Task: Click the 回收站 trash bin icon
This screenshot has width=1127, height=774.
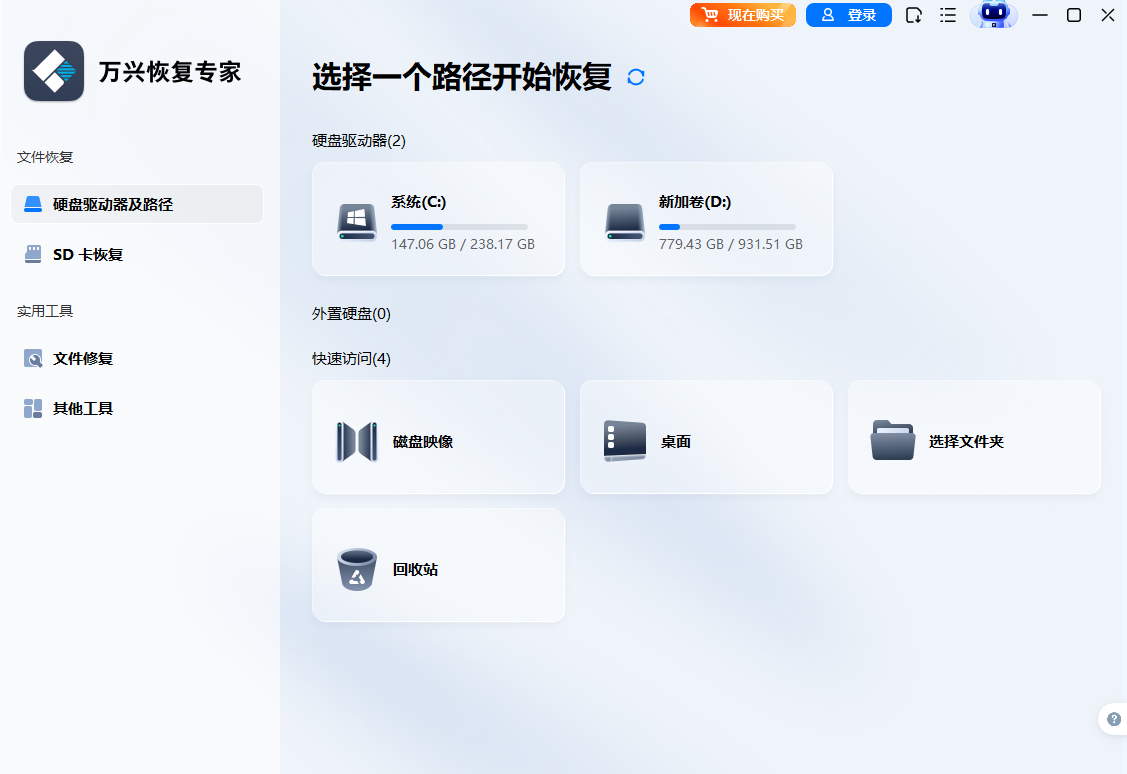Action: (357, 569)
